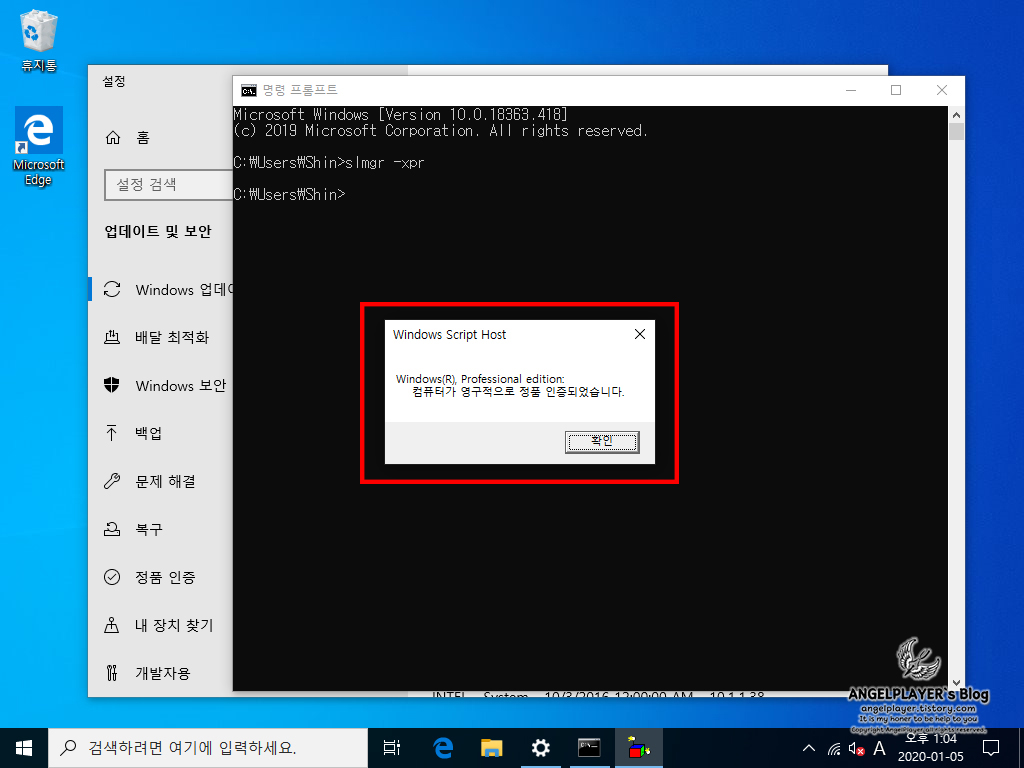Image resolution: width=1024 pixels, height=768 pixels.
Task: Click the taskbar search box
Action: (208, 748)
